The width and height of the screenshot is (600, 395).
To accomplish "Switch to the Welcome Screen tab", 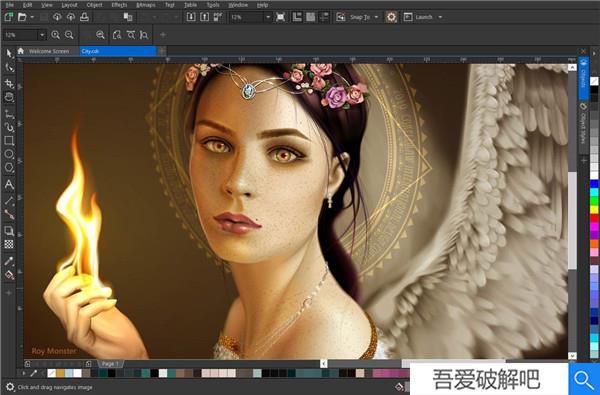I will 49,51.
